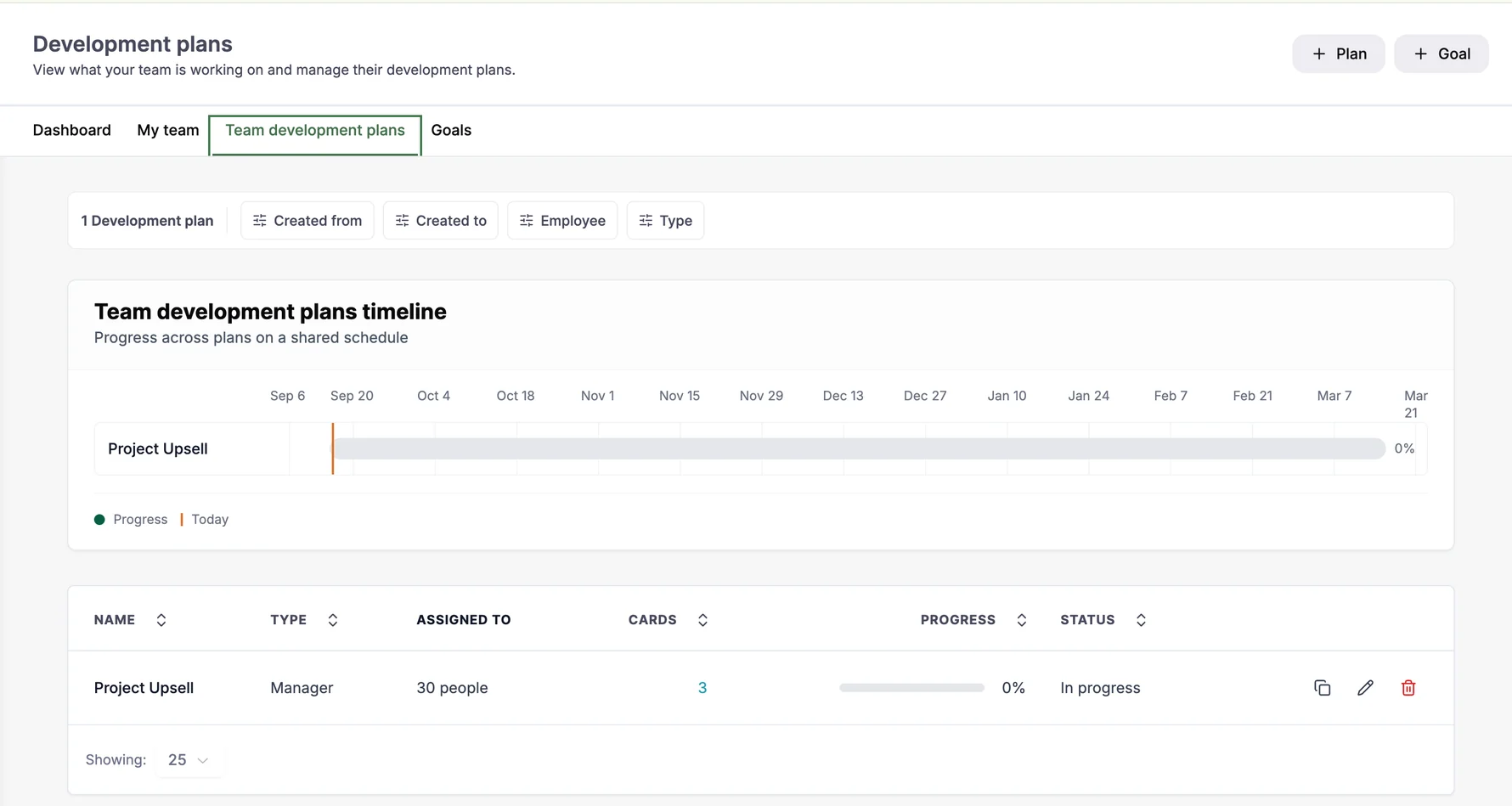
Task: Sort the table by Cards column
Action: coord(702,620)
